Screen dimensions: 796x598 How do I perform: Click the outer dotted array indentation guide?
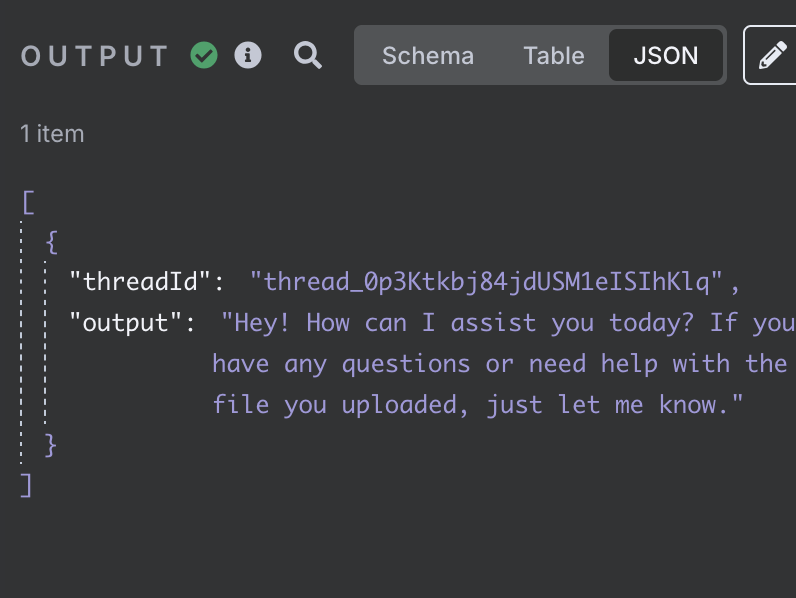pos(21,343)
